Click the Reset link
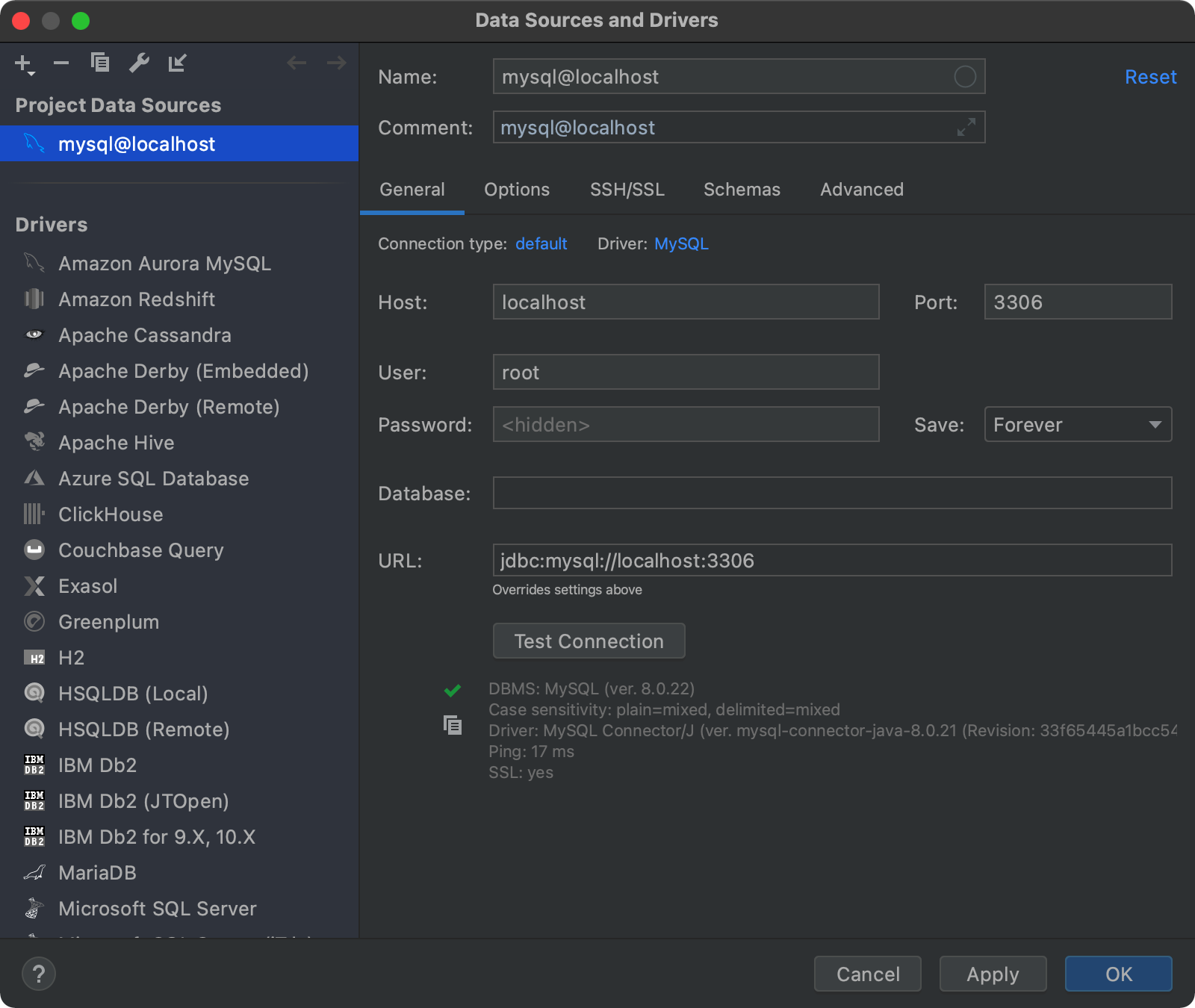This screenshot has width=1195, height=1008. click(1150, 77)
